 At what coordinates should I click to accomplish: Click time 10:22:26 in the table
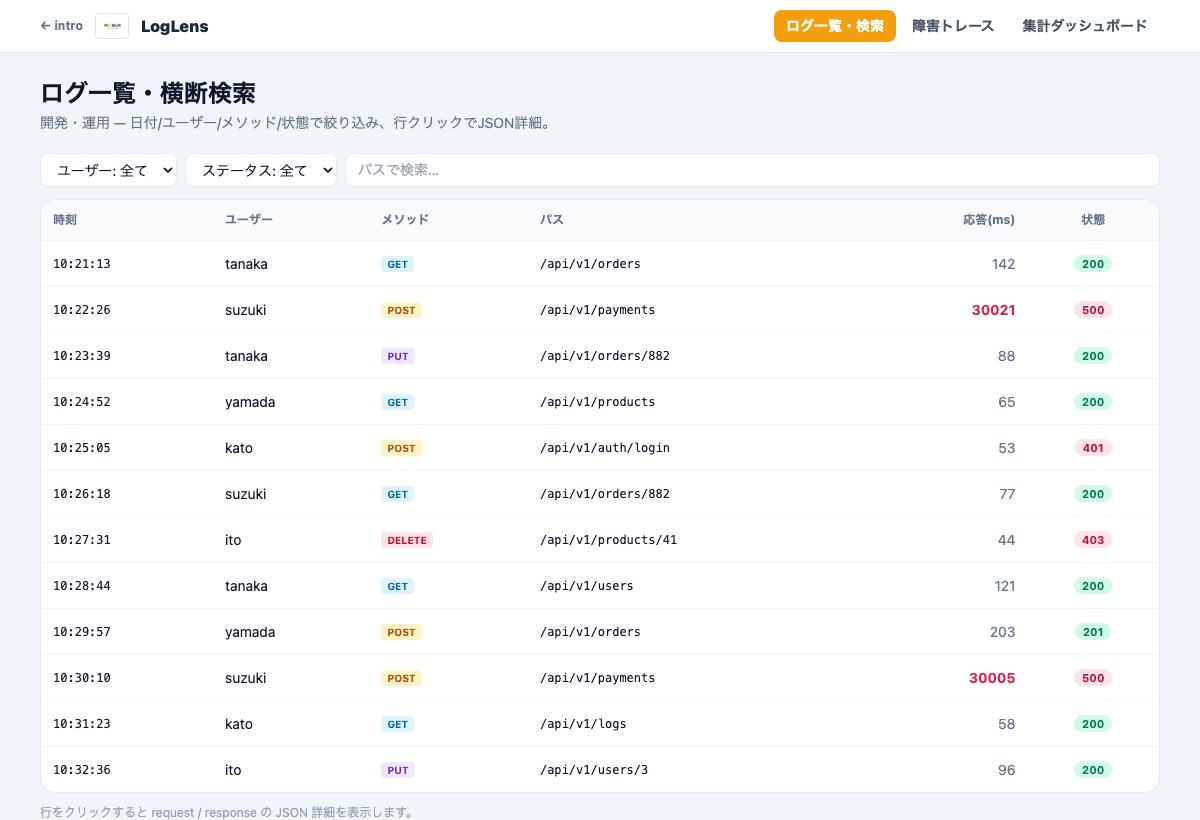82,310
